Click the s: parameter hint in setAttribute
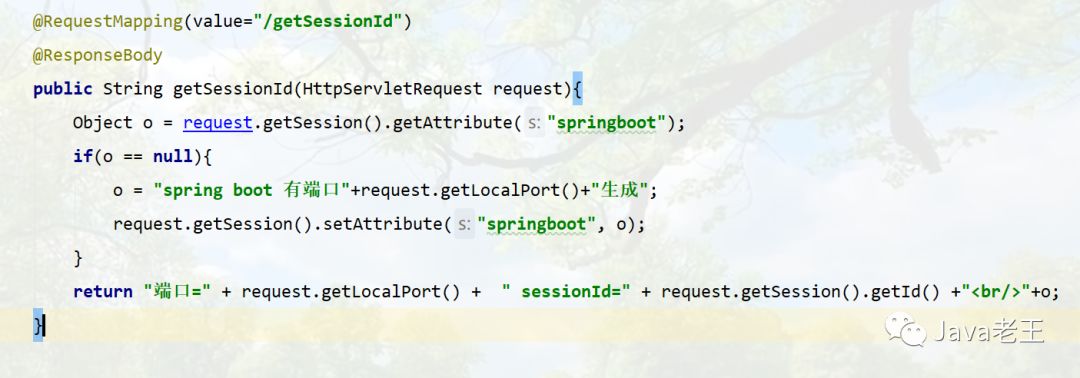The height and width of the screenshot is (378, 1080). [x=464, y=224]
